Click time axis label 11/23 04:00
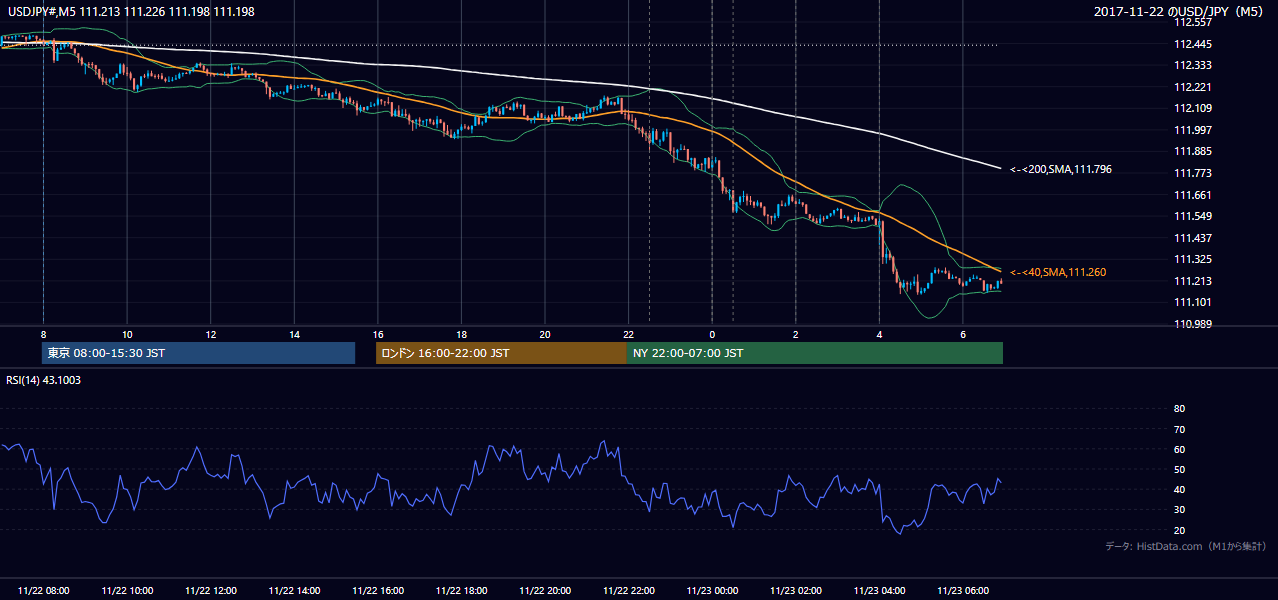The image size is (1278, 600). pos(879,591)
